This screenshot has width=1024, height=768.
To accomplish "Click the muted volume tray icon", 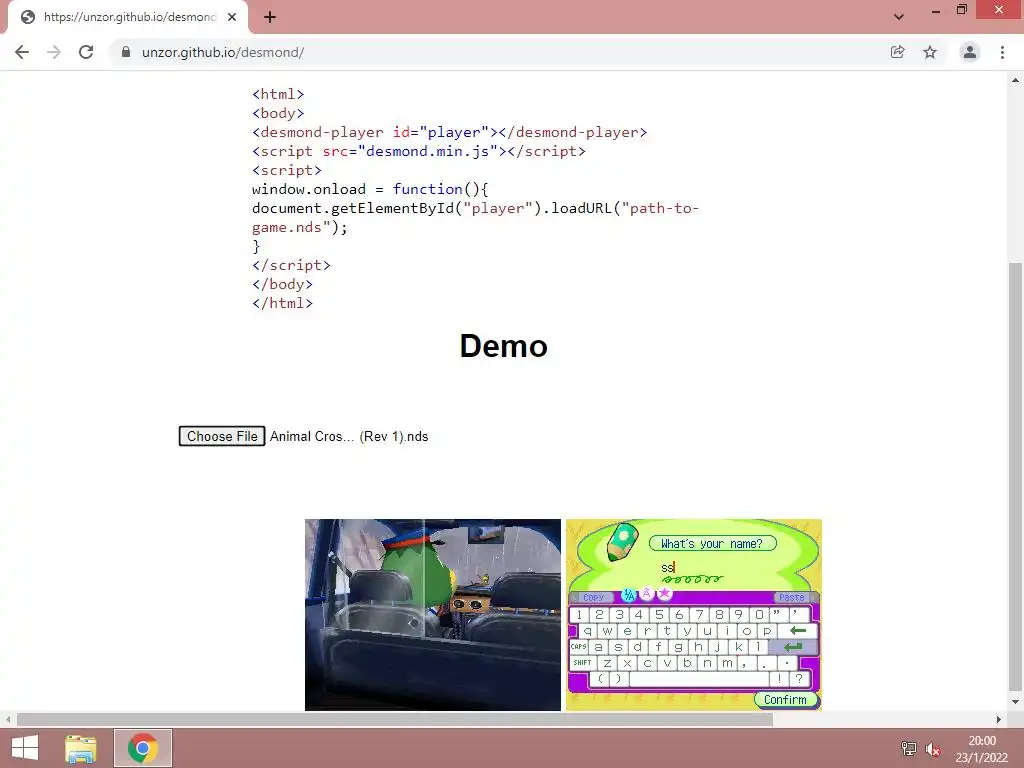I will pos(933,749).
